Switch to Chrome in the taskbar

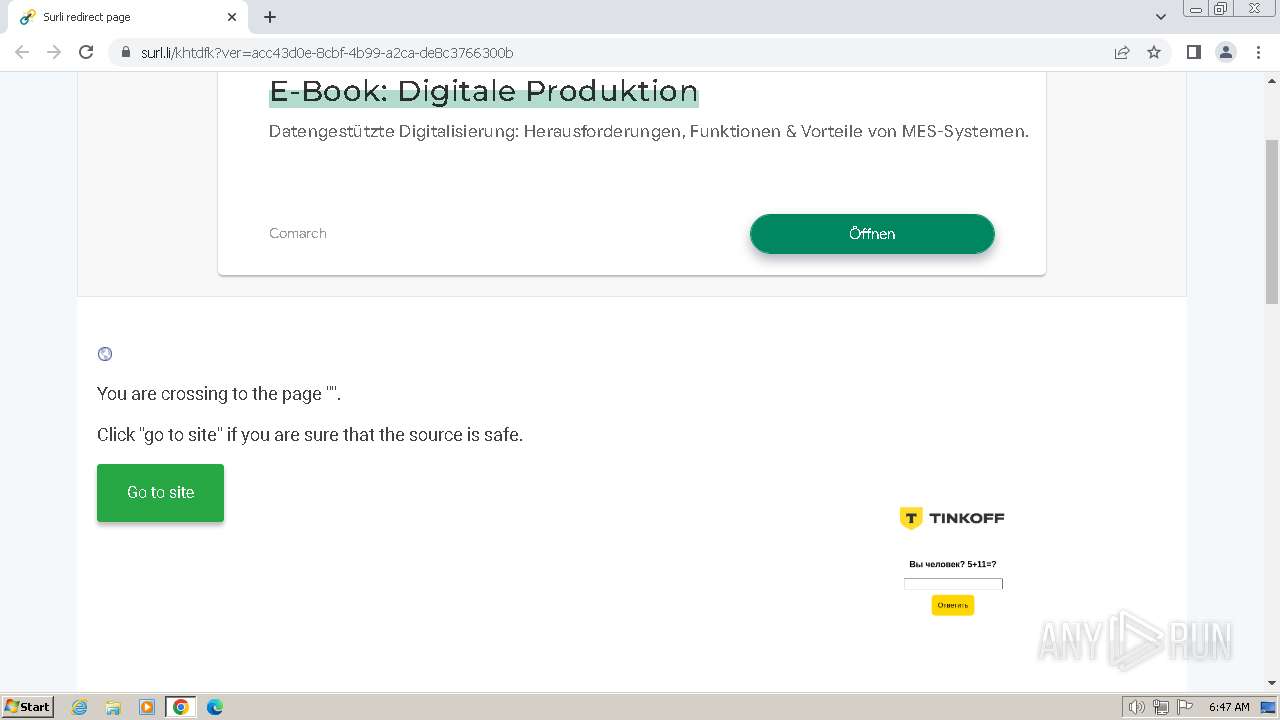click(181, 707)
